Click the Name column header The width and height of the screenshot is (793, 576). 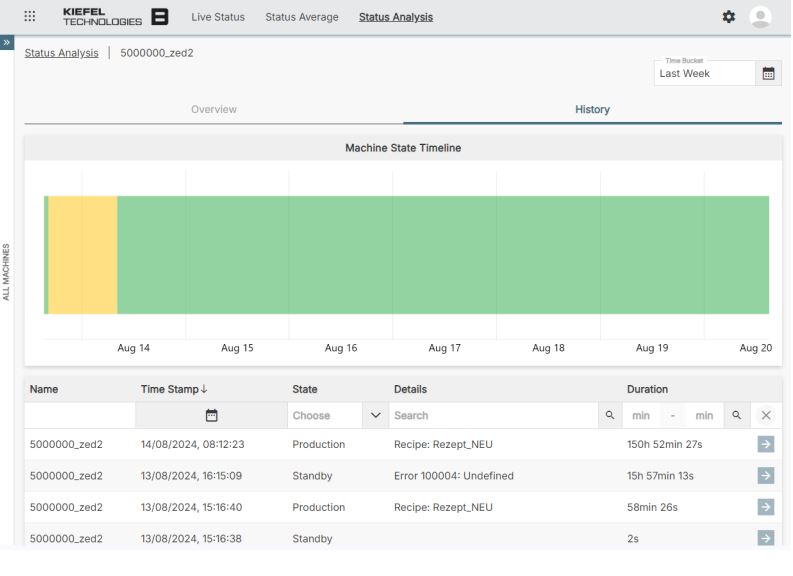click(x=44, y=389)
